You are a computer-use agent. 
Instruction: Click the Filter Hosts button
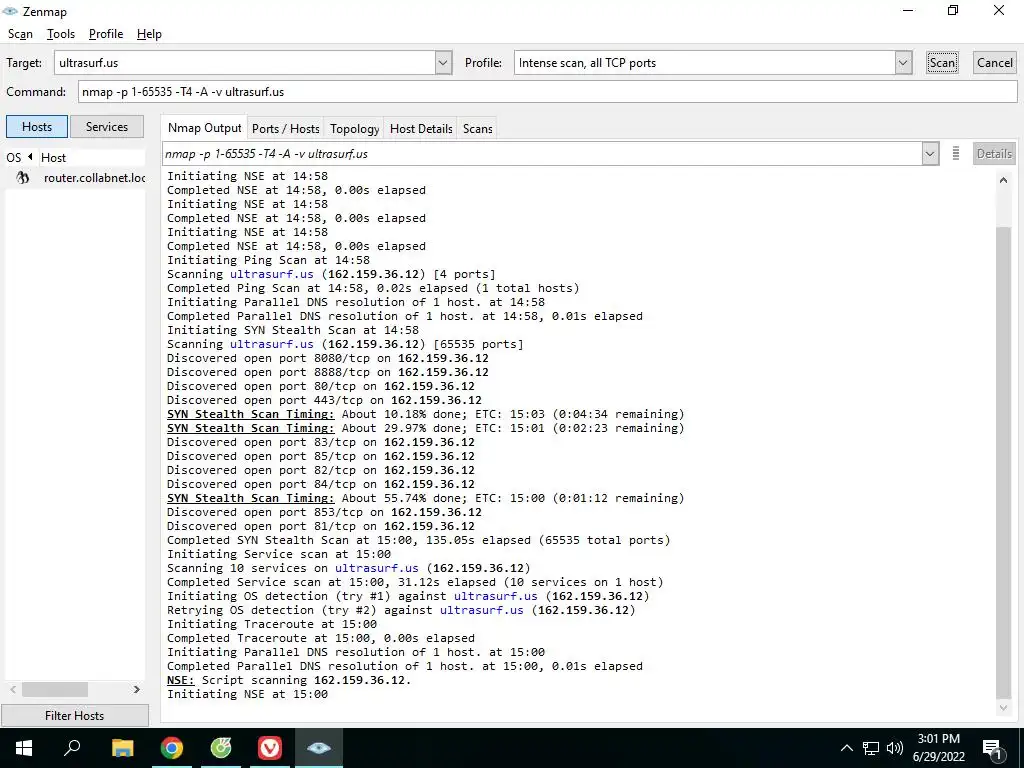(74, 716)
